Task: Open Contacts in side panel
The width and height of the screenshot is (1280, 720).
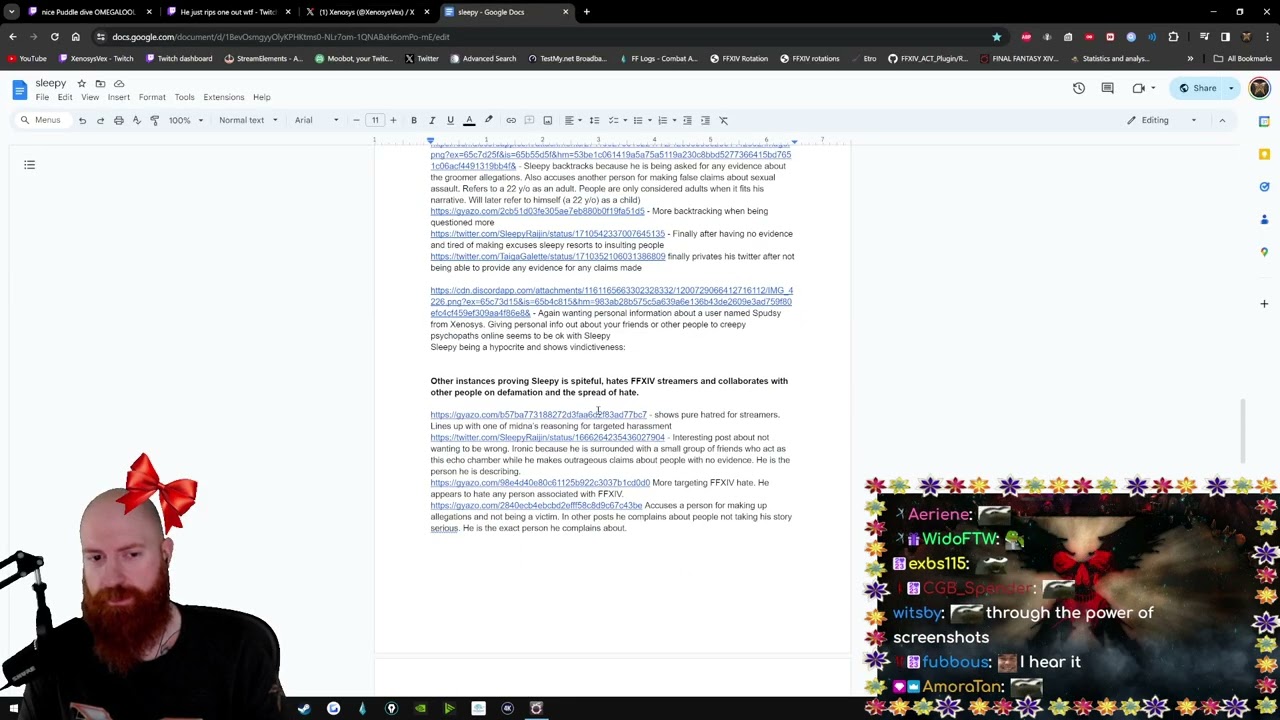Action: [x=1264, y=219]
